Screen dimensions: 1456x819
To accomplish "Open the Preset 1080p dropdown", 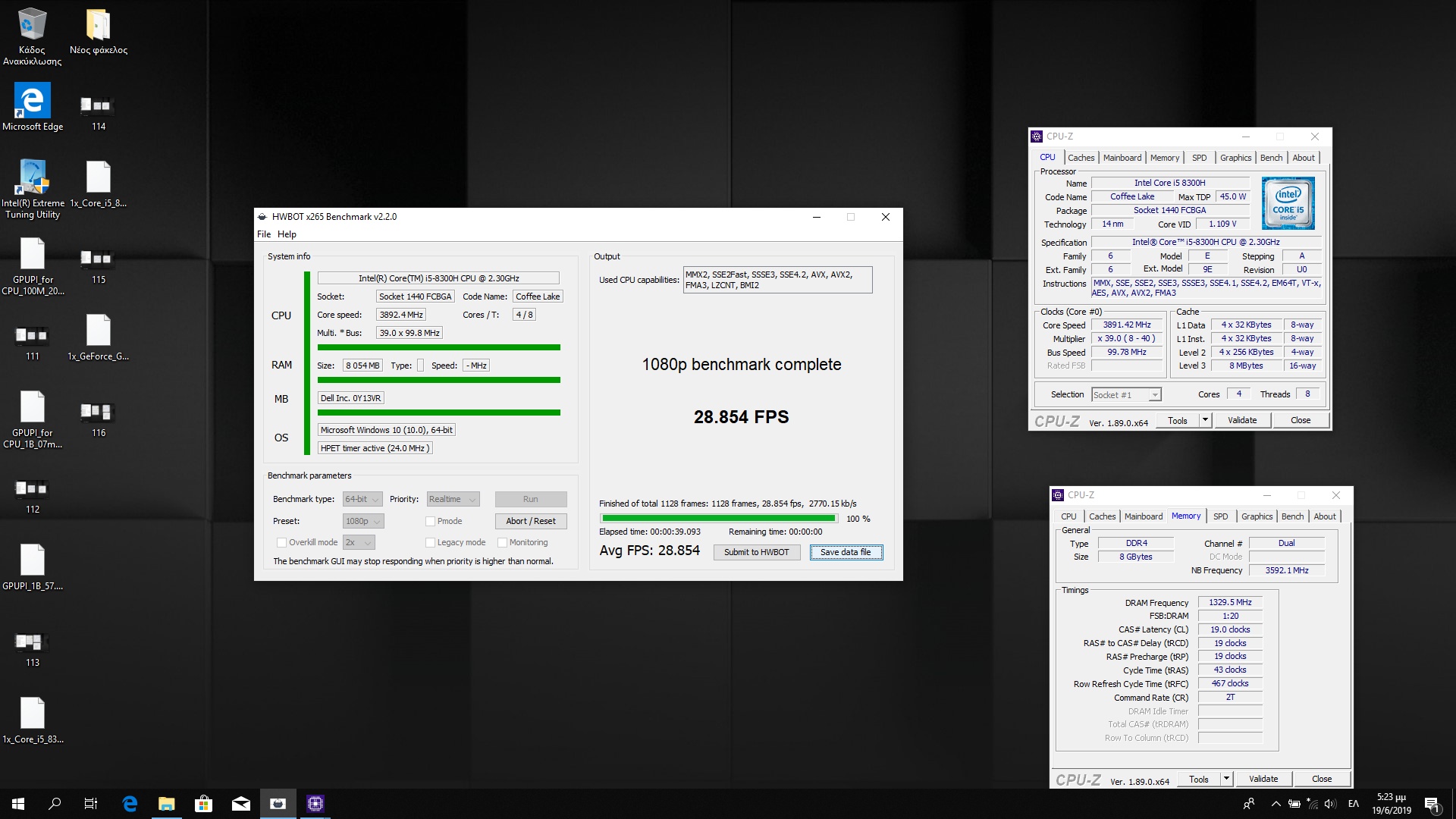I will click(363, 521).
